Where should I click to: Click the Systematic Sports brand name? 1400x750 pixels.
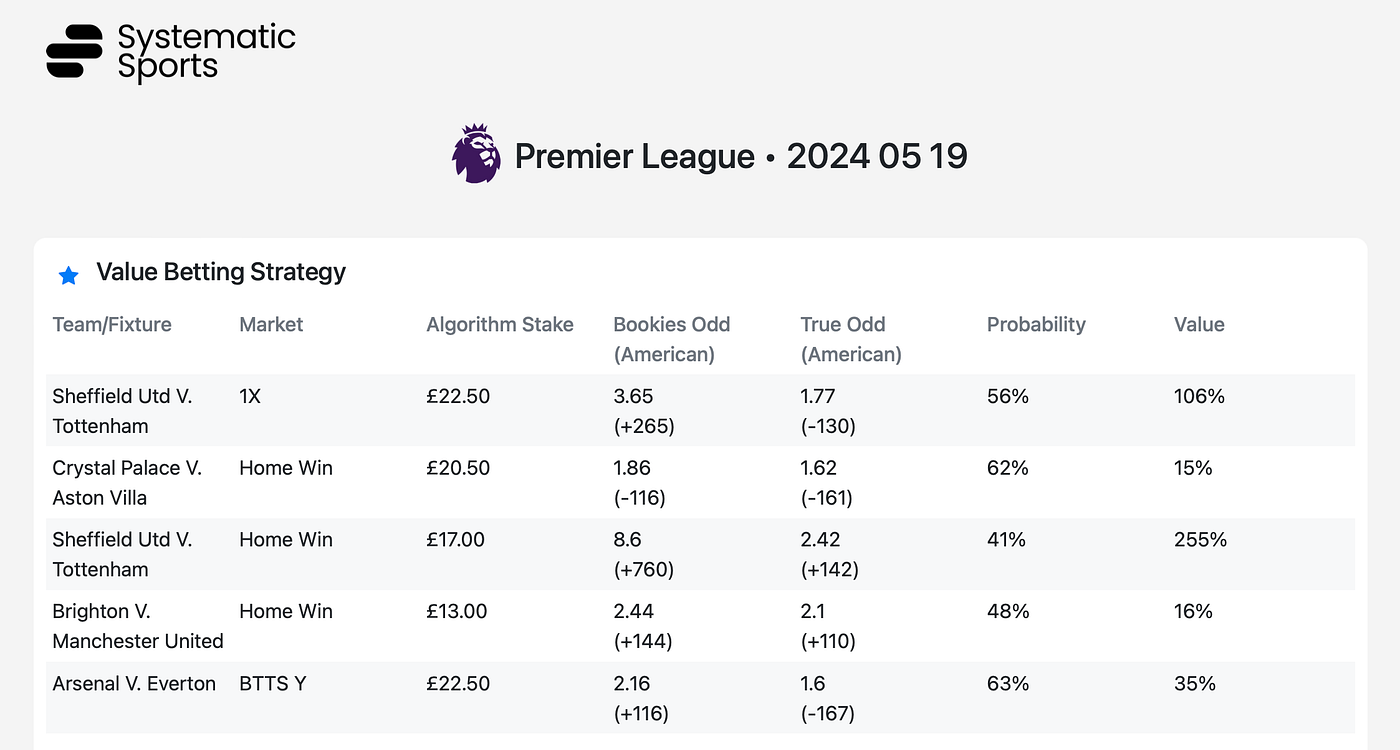206,52
